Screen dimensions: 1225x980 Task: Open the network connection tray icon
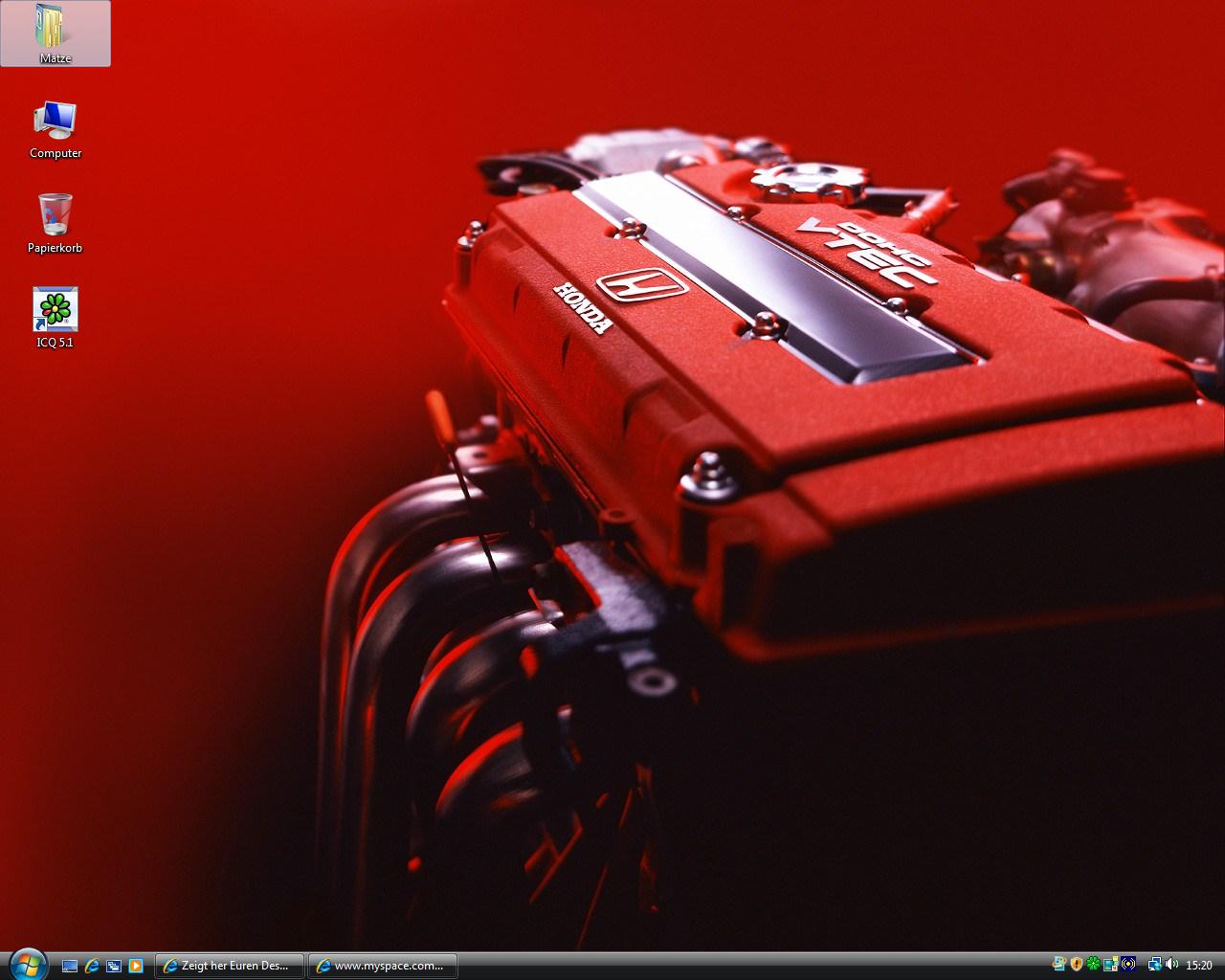coord(1155,964)
